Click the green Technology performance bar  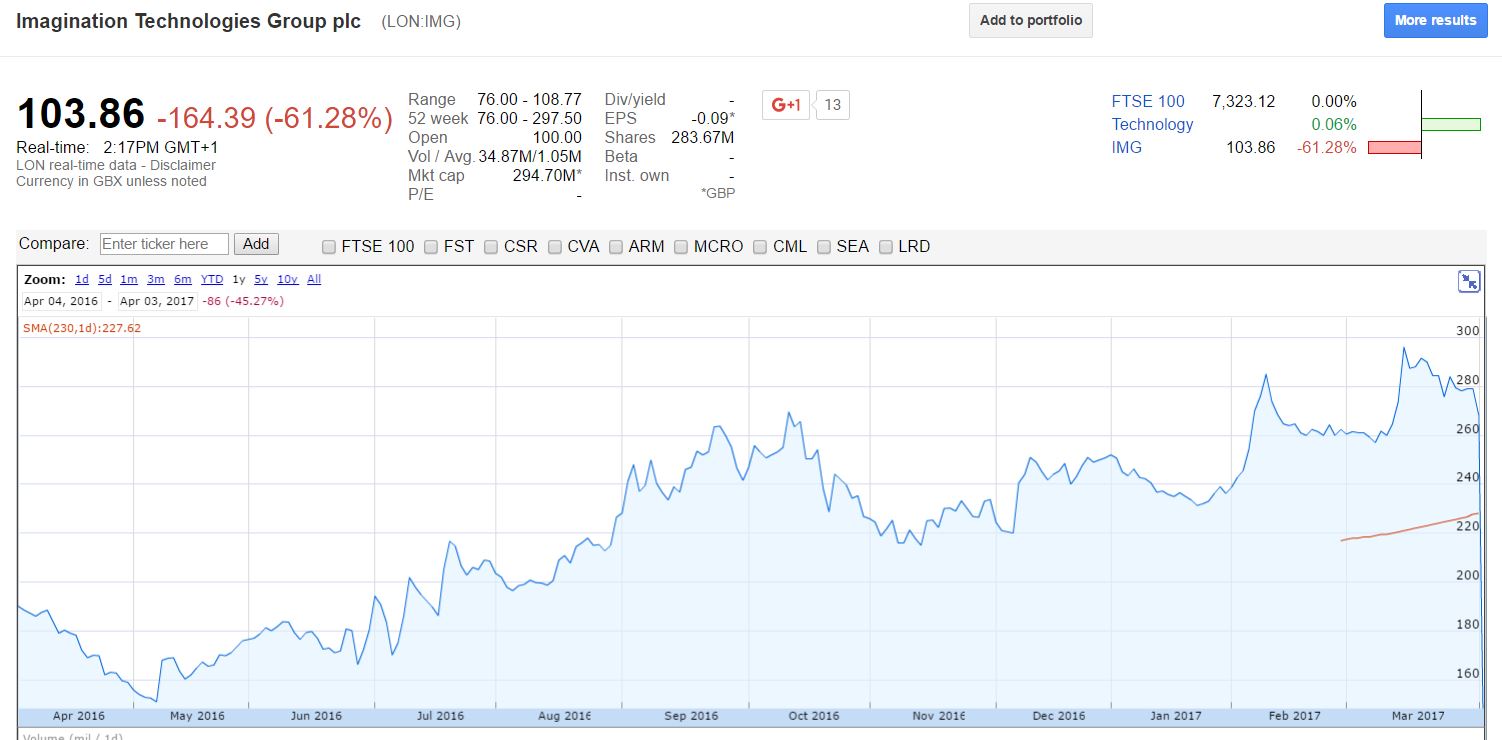click(1451, 124)
